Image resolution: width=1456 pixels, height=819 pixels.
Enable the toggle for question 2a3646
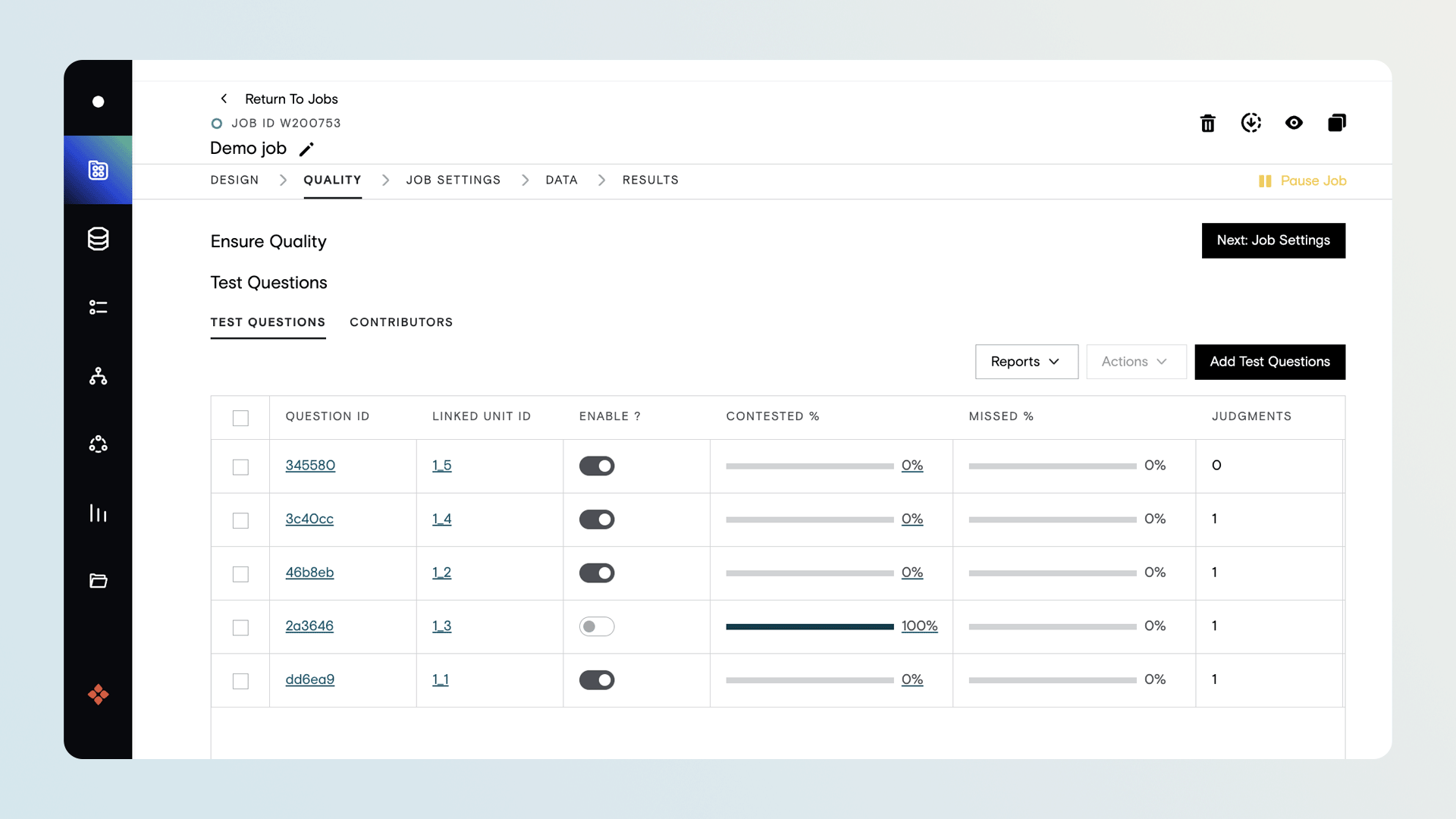(x=597, y=626)
